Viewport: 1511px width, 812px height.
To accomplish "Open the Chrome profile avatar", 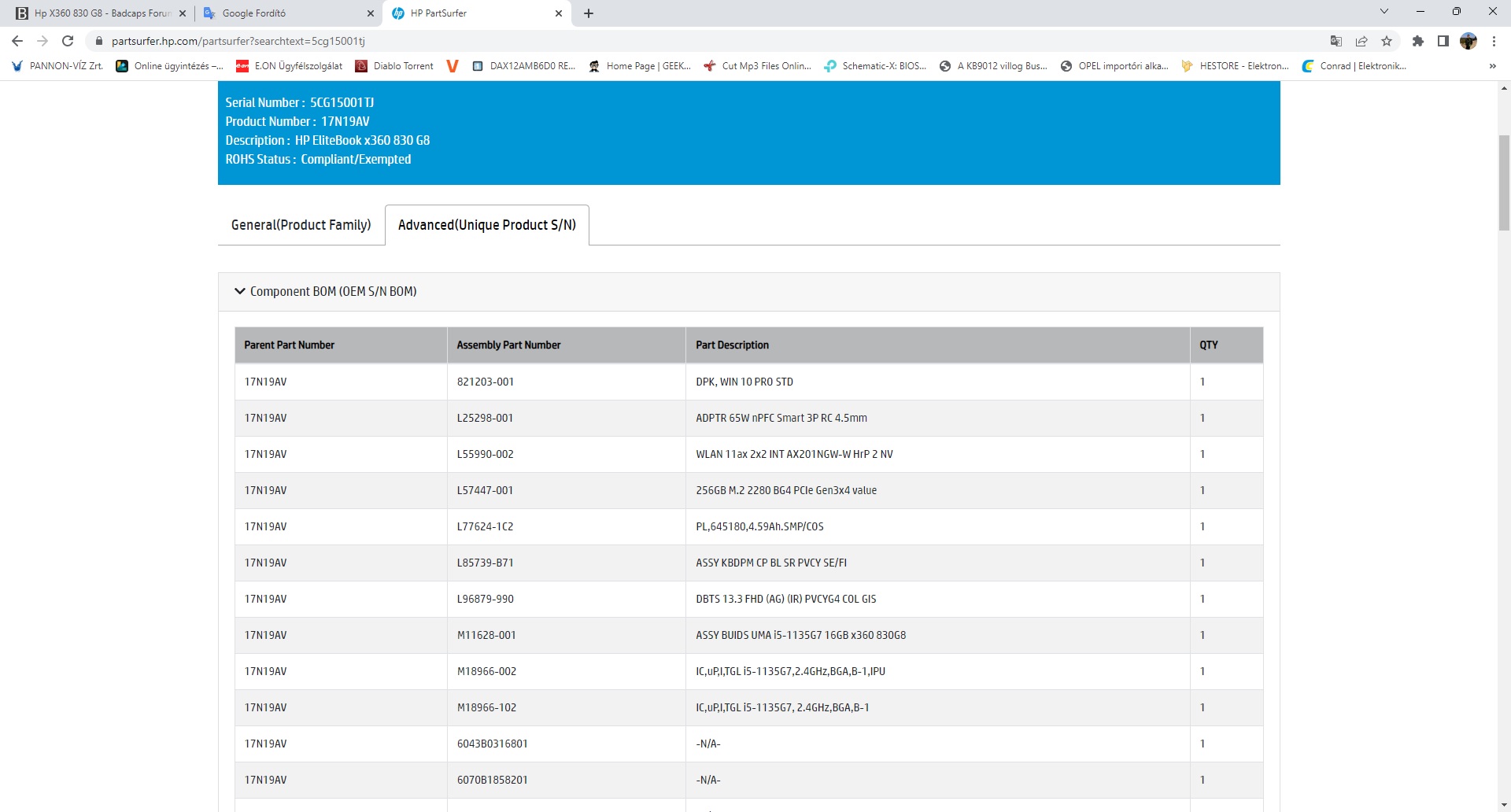I will [x=1469, y=41].
